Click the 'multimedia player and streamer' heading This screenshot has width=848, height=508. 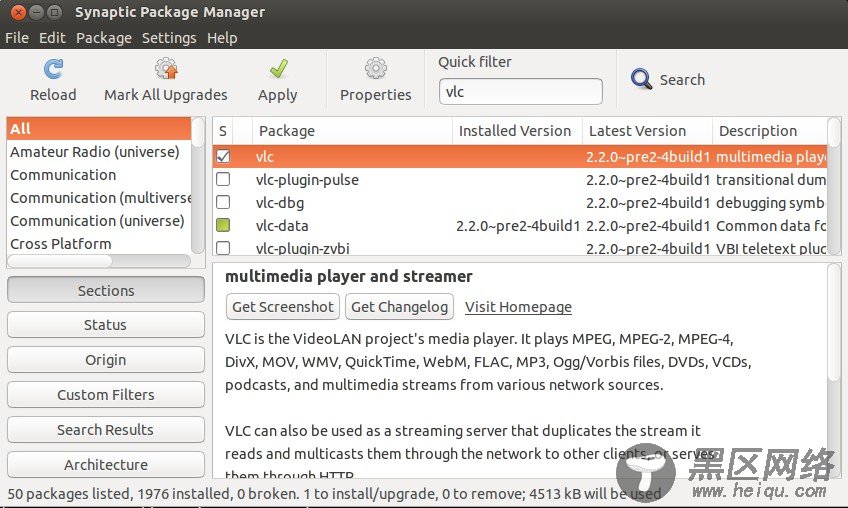point(349,276)
